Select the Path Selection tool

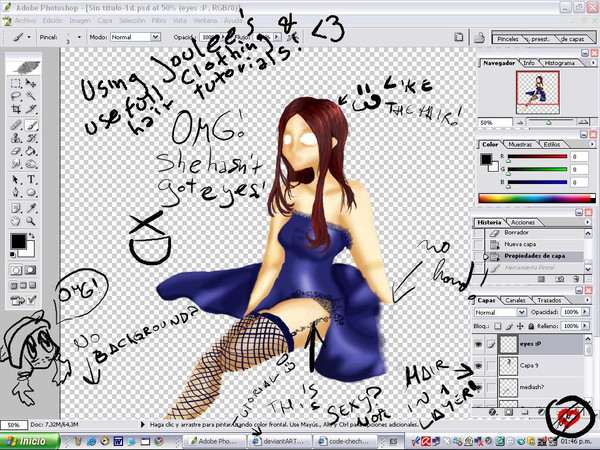click(16, 179)
